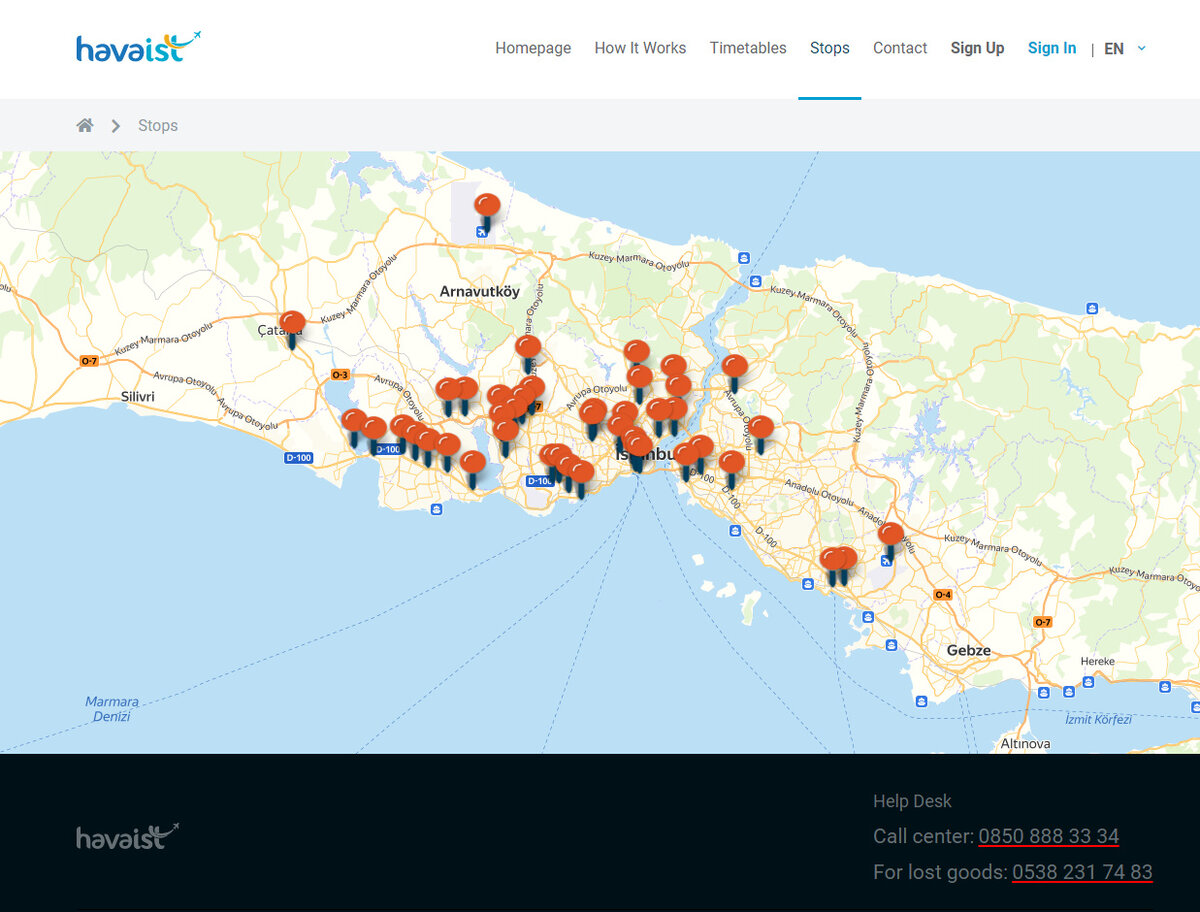Click the Havaist logo in the footer
The image size is (1200, 912).
(128, 837)
